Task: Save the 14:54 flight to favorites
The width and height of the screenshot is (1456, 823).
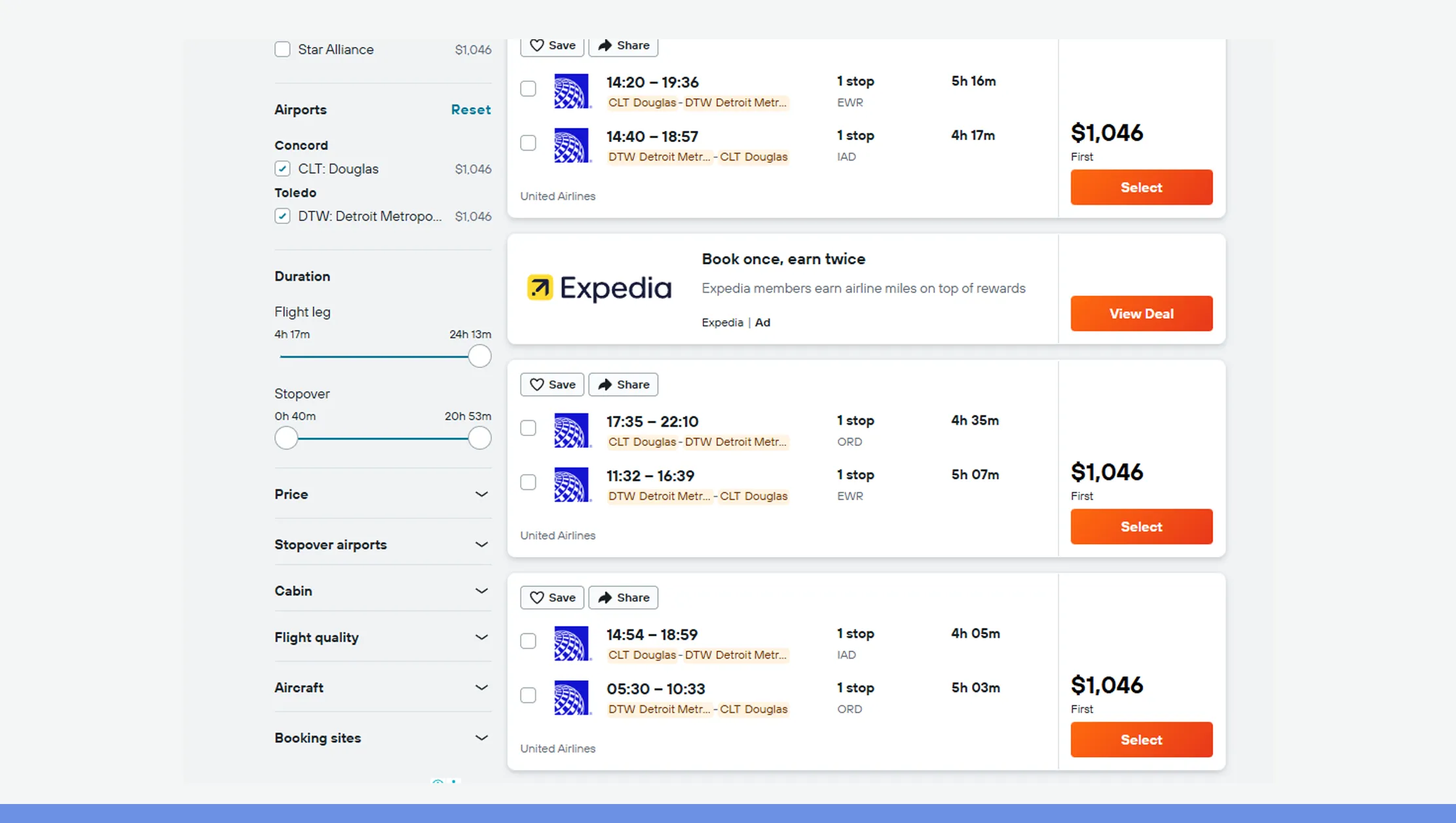Action: 551,597
